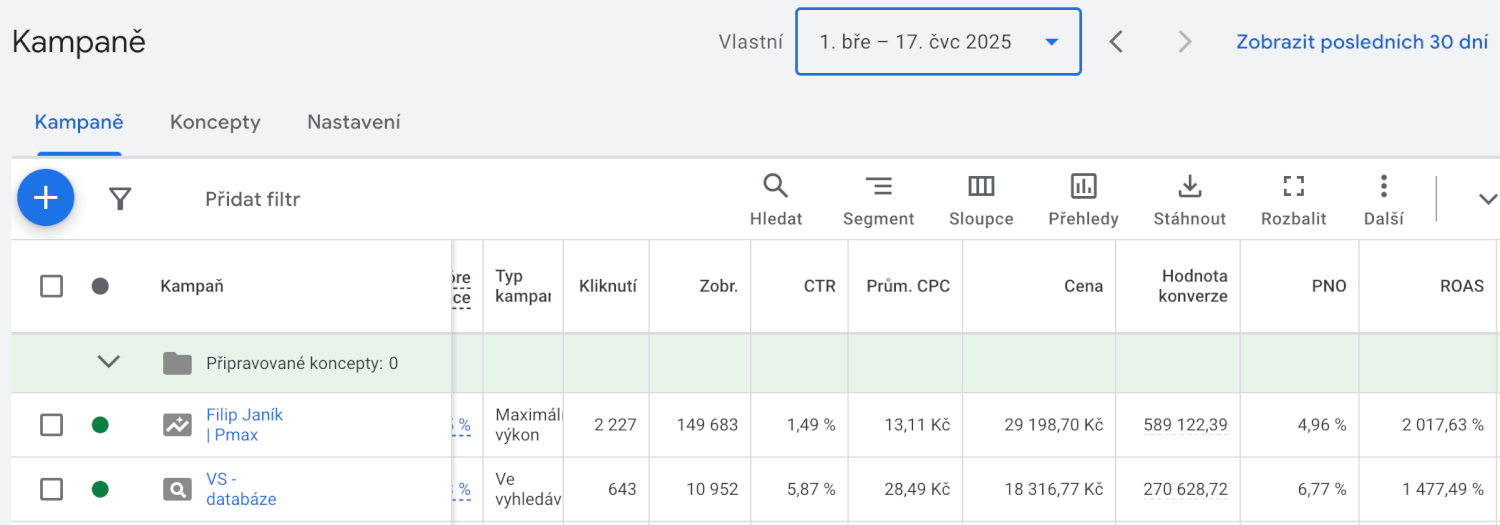This screenshot has height=525, width=1500.
Task: Open the Segment tool
Action: (878, 199)
